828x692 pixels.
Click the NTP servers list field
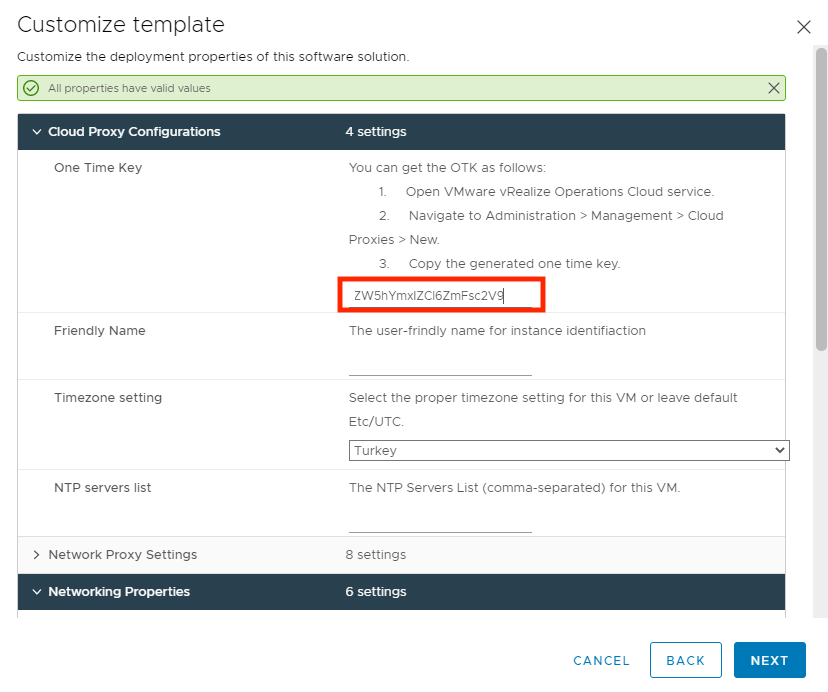coord(440,521)
